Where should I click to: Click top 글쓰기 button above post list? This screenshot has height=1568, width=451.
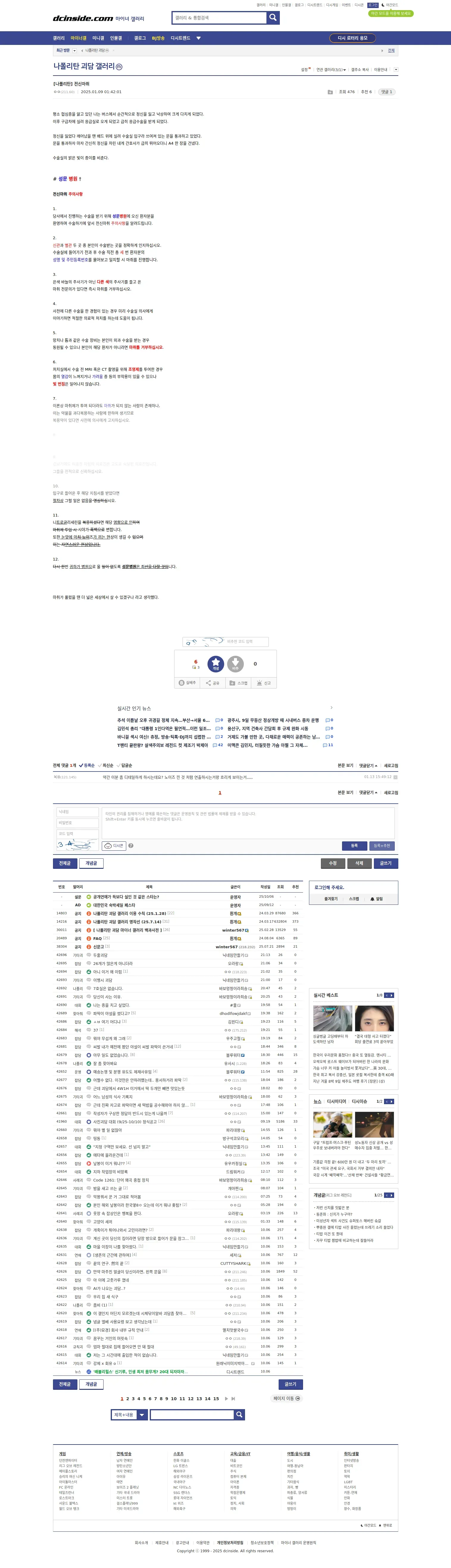pos(386,863)
